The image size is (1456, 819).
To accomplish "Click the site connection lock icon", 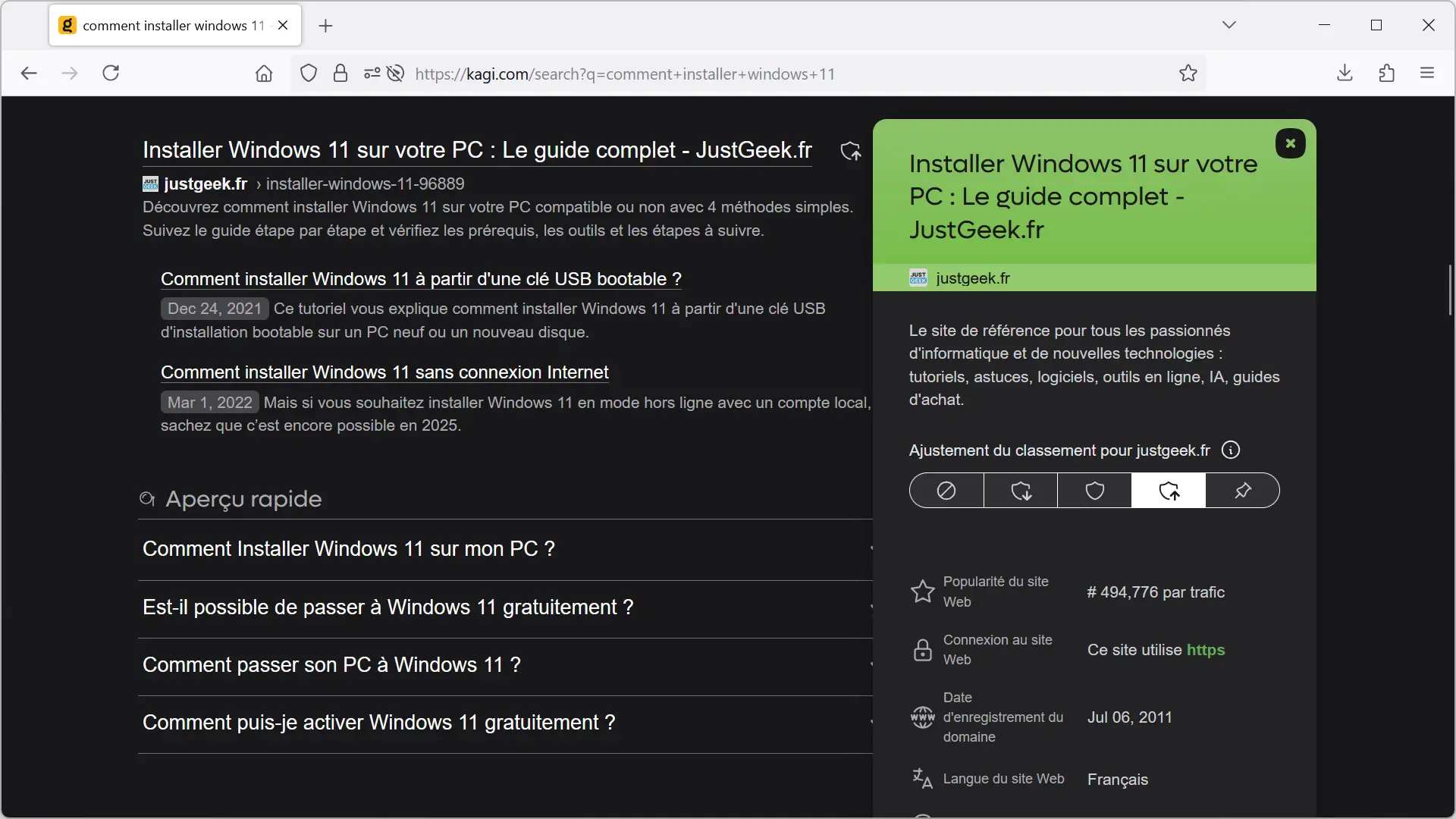I will coord(923,650).
